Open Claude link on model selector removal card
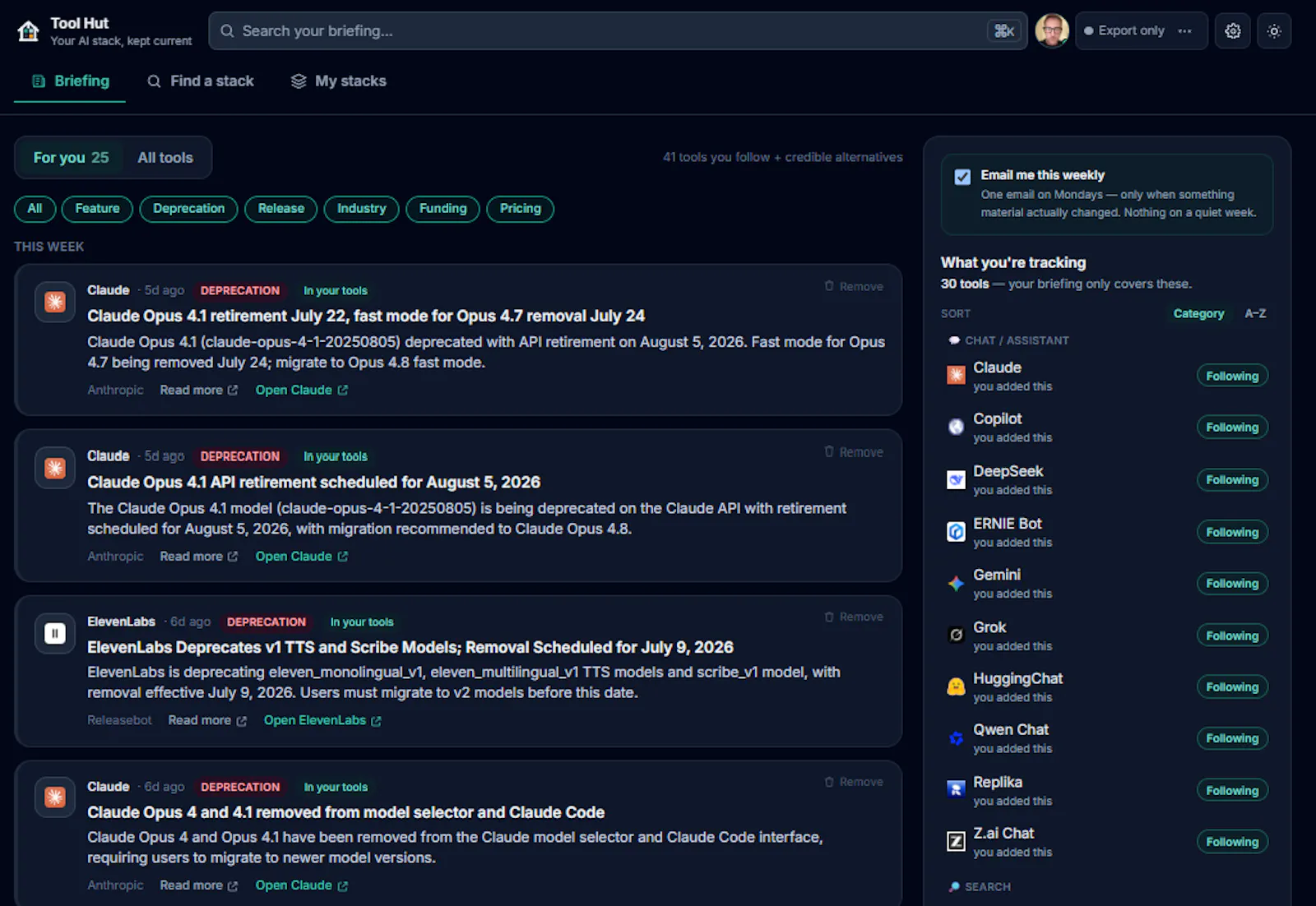 pos(302,885)
